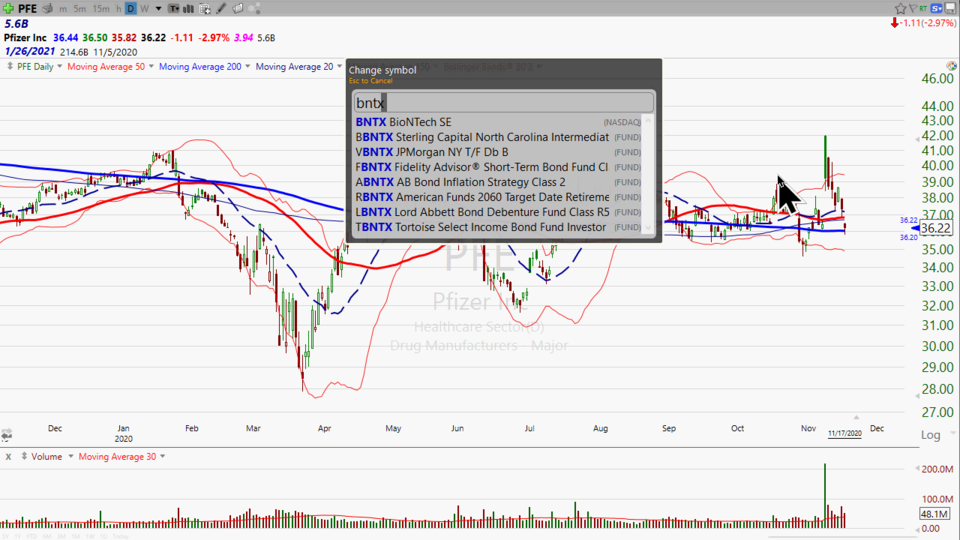
Task: Switch to the 1-minute (m) timeframe
Action: (63, 9)
